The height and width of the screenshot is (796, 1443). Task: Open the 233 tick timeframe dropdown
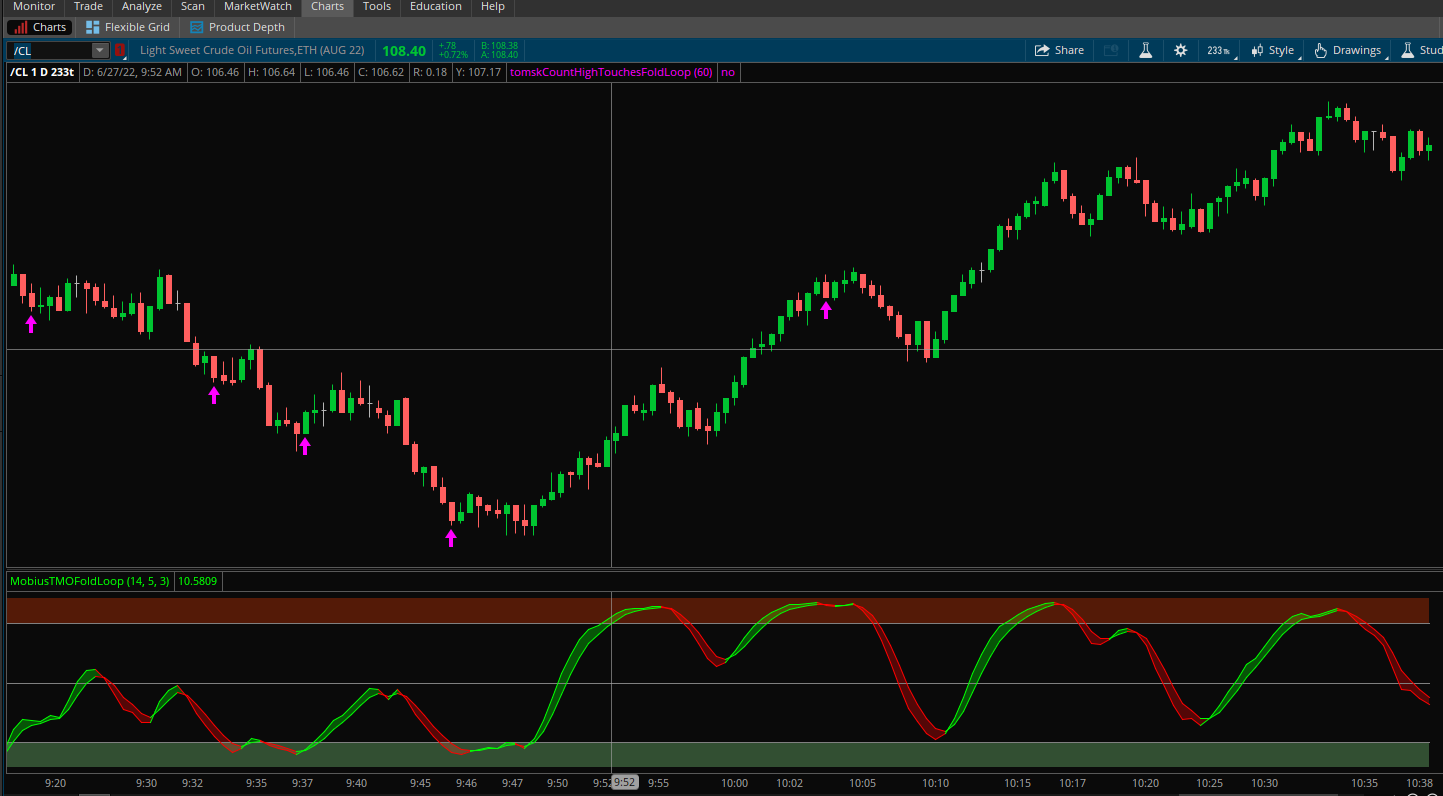tap(1220, 50)
